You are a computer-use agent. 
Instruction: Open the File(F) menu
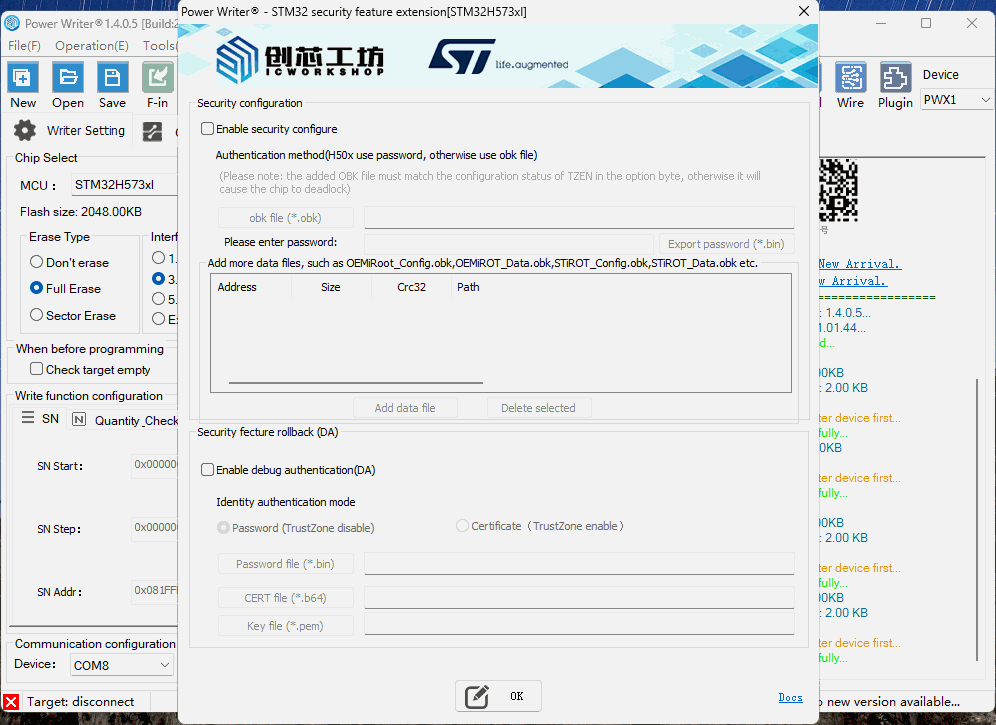(25, 46)
